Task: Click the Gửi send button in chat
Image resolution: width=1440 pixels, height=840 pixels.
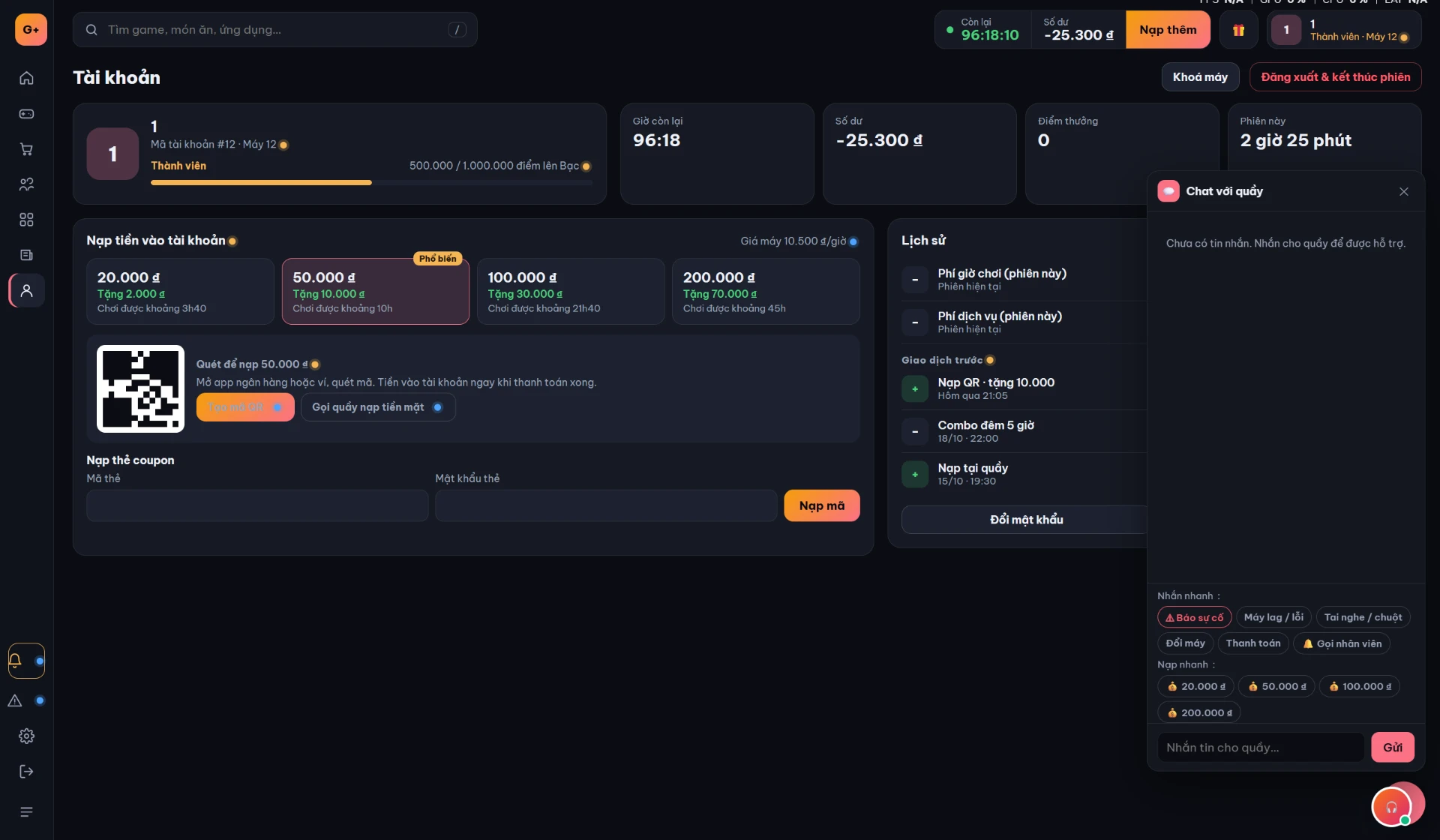Action: pos(1393,747)
